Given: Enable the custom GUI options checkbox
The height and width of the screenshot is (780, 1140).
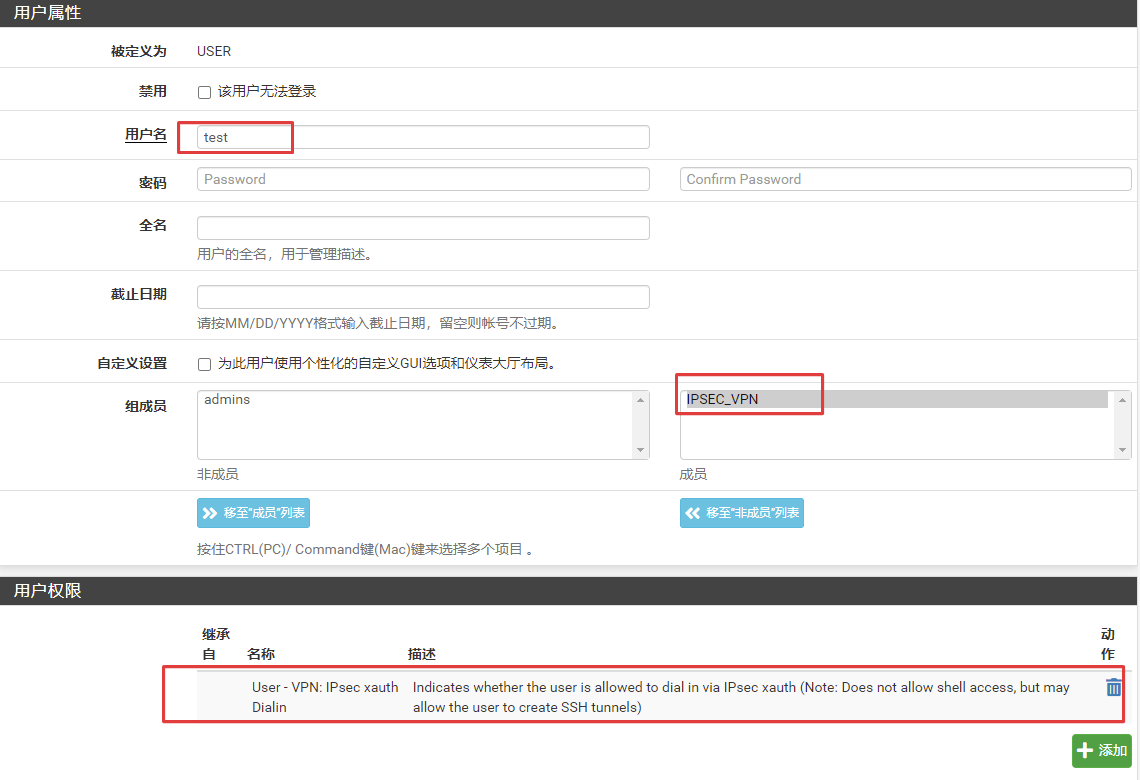Looking at the screenshot, I should pyautogui.click(x=204, y=364).
